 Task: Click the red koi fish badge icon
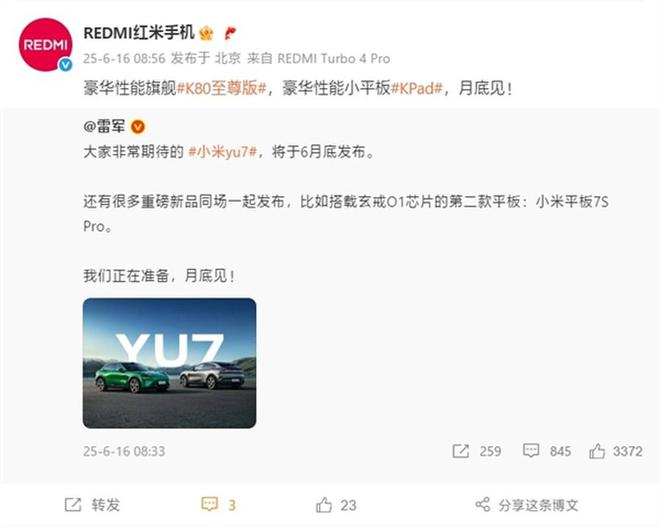click(x=230, y=33)
